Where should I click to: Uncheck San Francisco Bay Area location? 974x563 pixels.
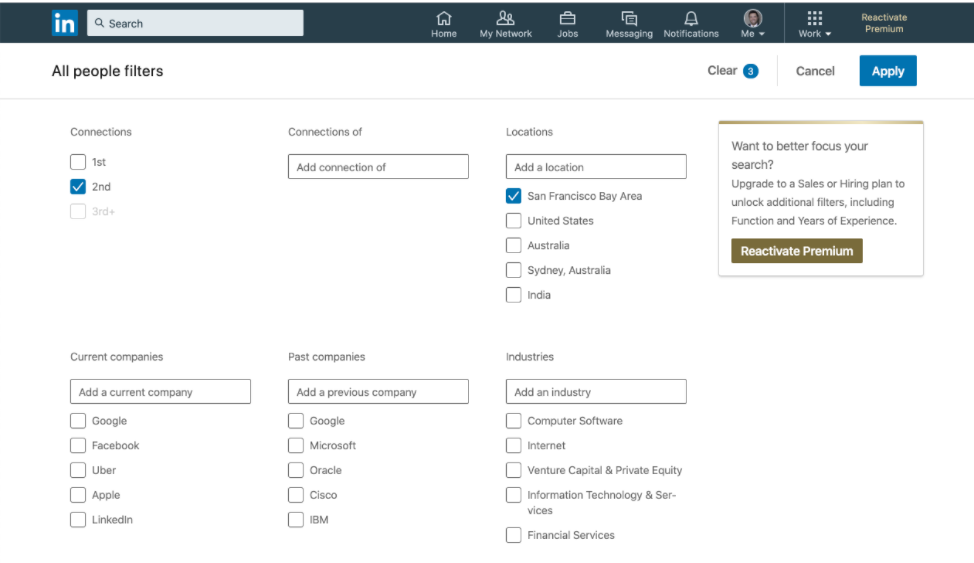click(x=513, y=196)
